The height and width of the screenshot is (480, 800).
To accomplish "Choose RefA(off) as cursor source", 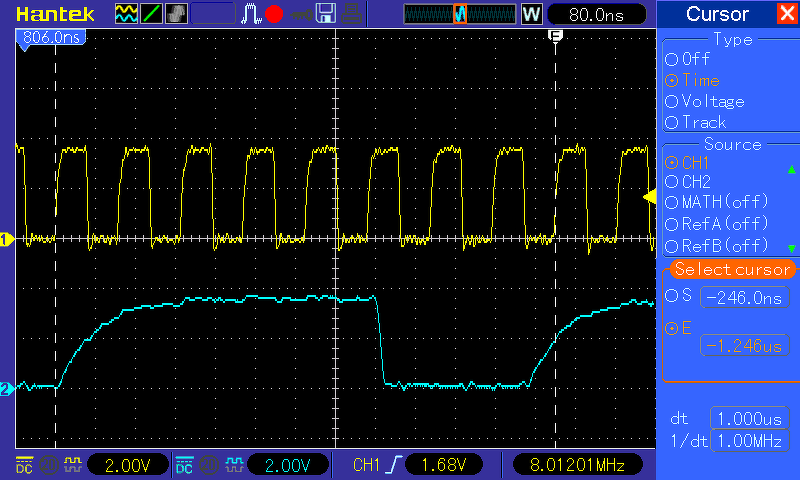I will (716, 224).
